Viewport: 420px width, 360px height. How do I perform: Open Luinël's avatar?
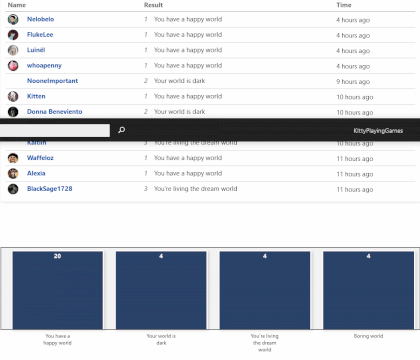tap(13, 50)
